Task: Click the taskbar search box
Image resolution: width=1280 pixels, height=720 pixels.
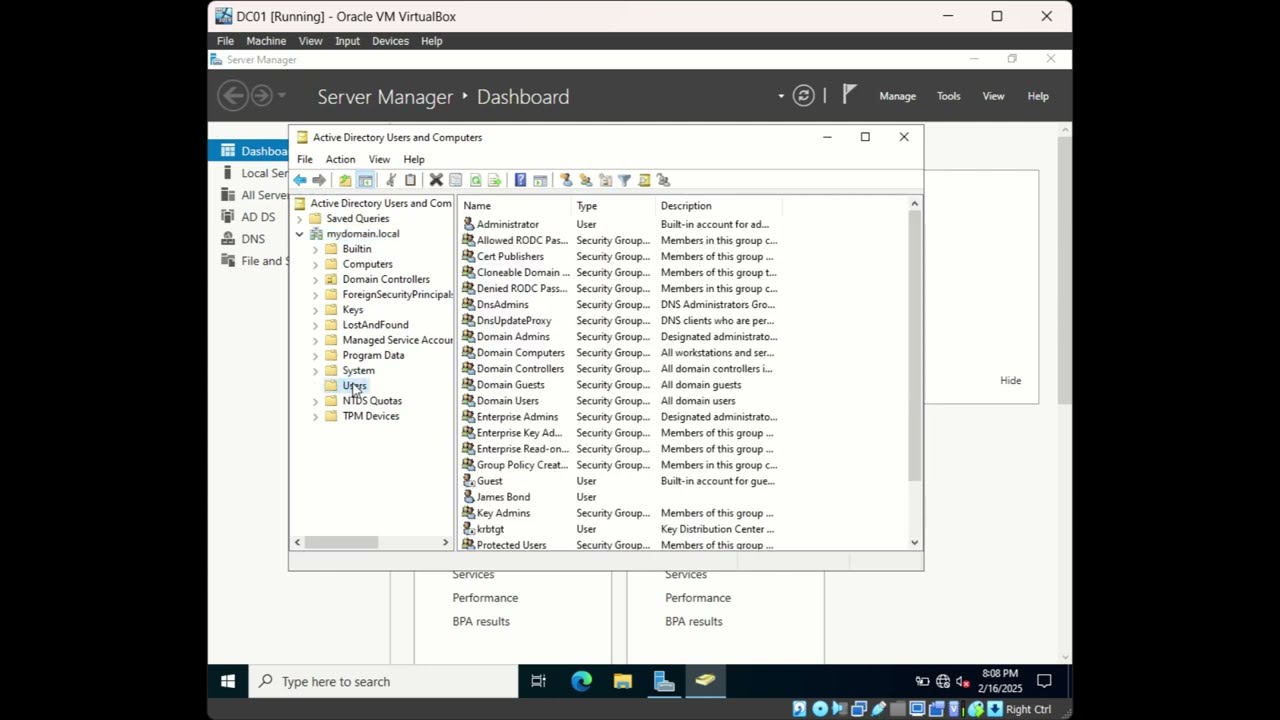Action: (x=383, y=682)
